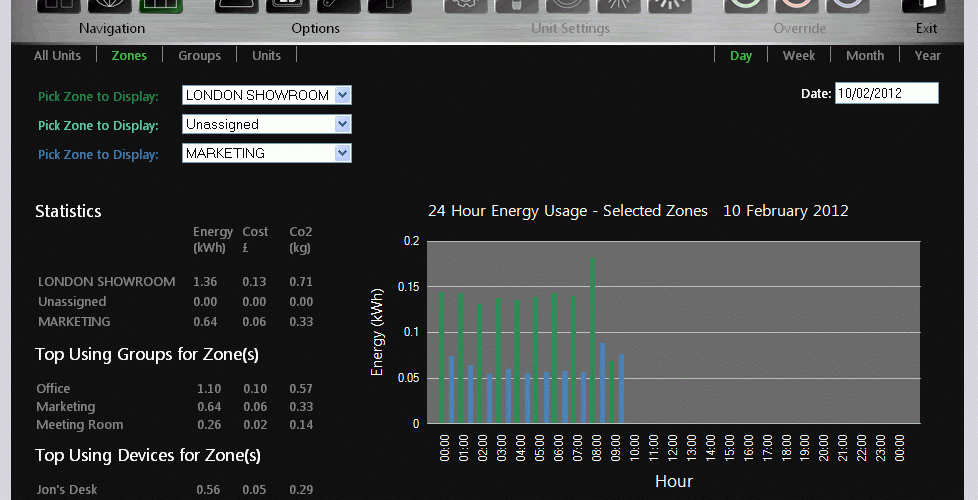Click the Exit label
Viewport: 978px width, 500px height.
[x=926, y=29]
